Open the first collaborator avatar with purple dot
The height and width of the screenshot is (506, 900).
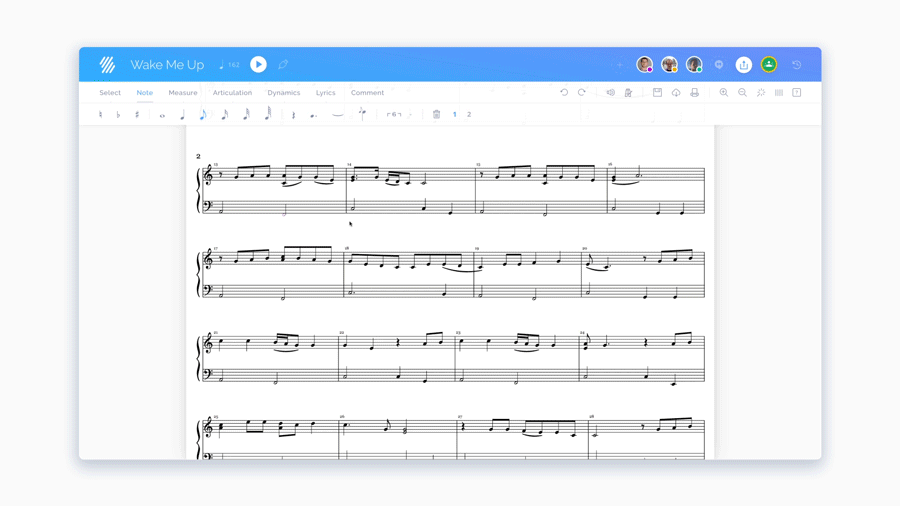645,64
